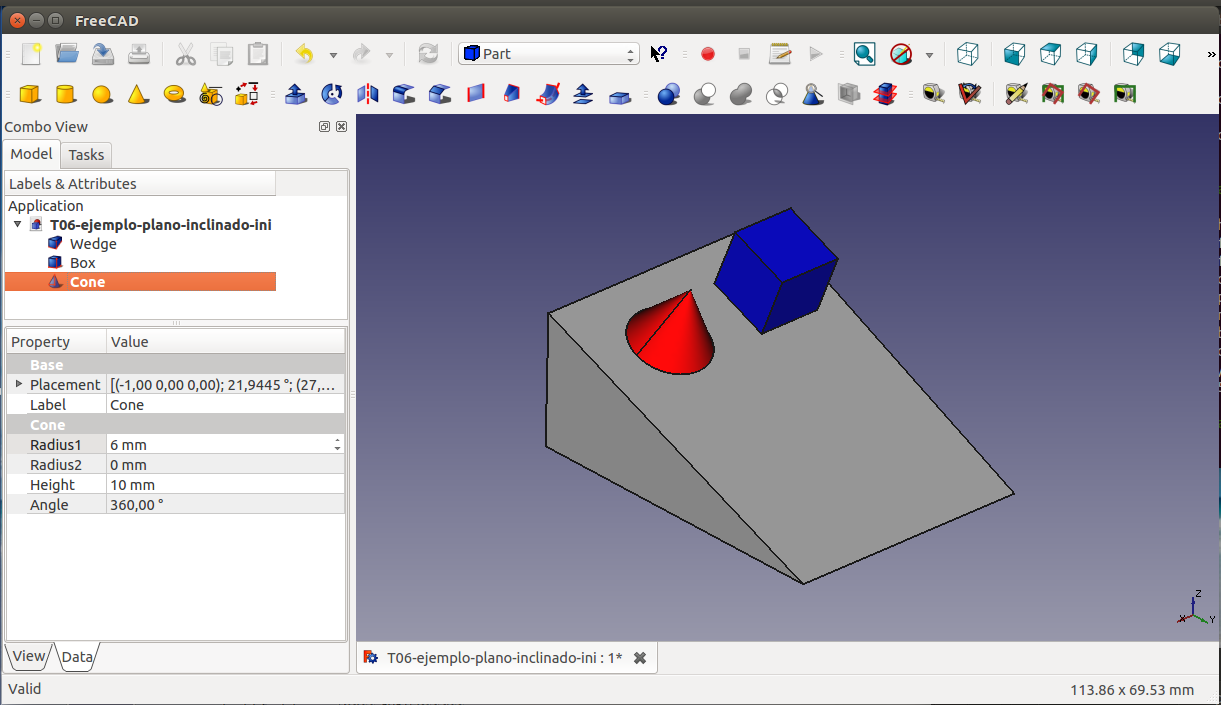Close the T06-ejemplo-plano-inclinado-ini document tab

tap(640, 657)
